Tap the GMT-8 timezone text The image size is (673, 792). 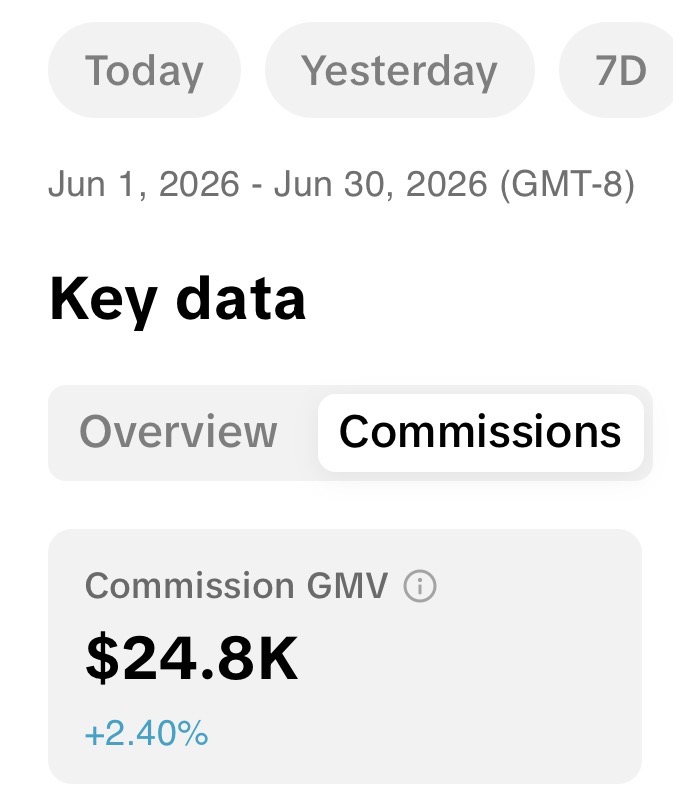coord(567,184)
